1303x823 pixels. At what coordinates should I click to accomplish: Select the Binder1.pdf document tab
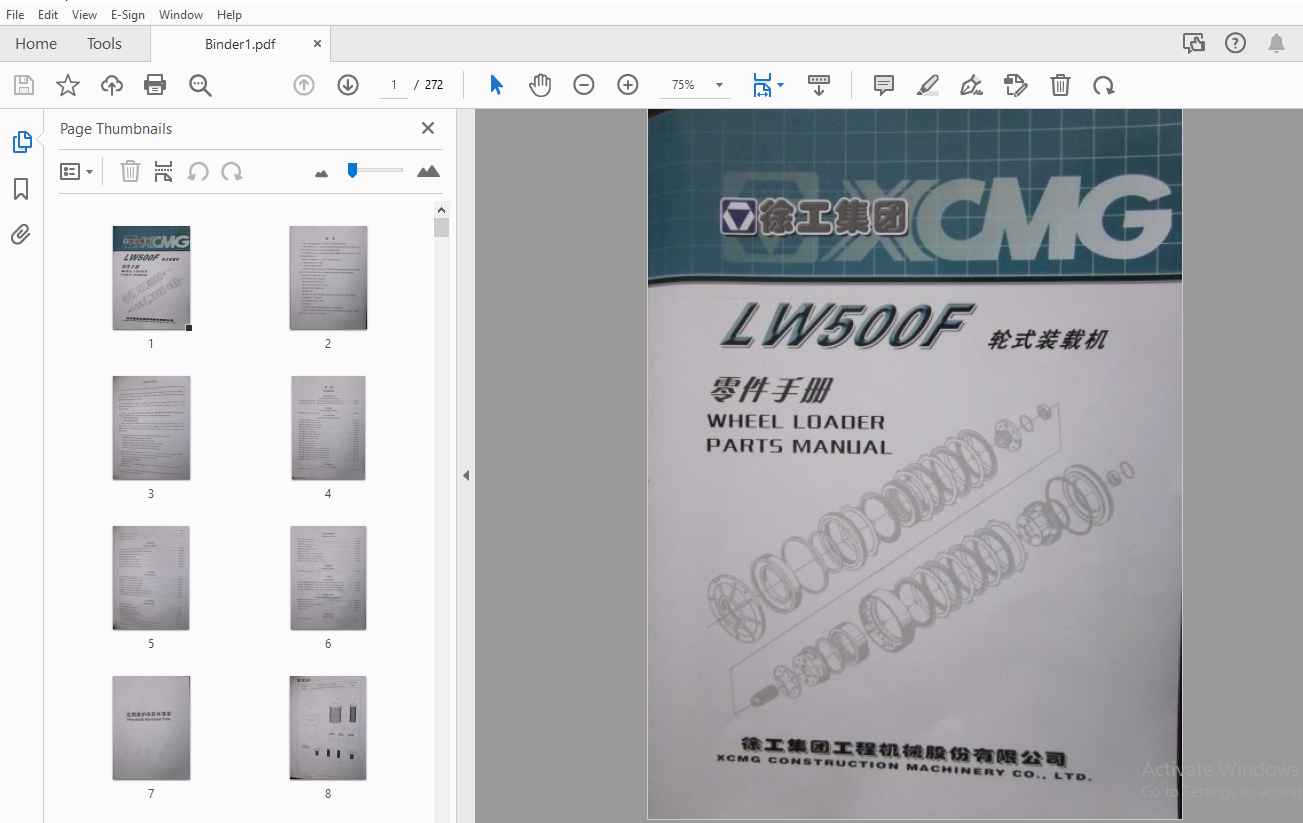(x=240, y=44)
